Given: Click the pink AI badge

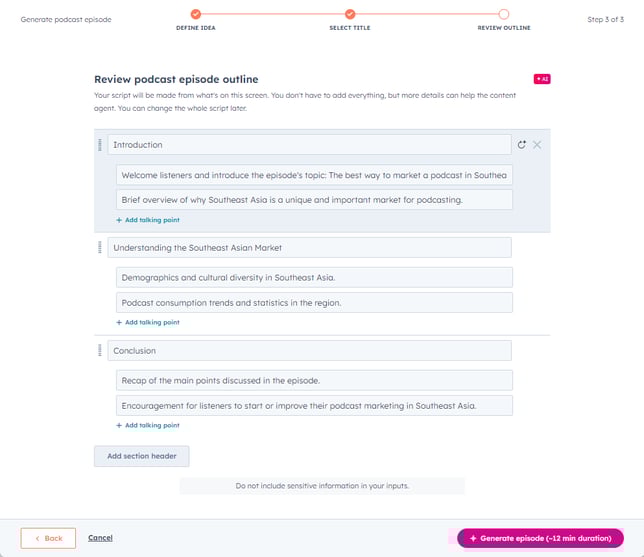Looking at the screenshot, I should 542,79.
